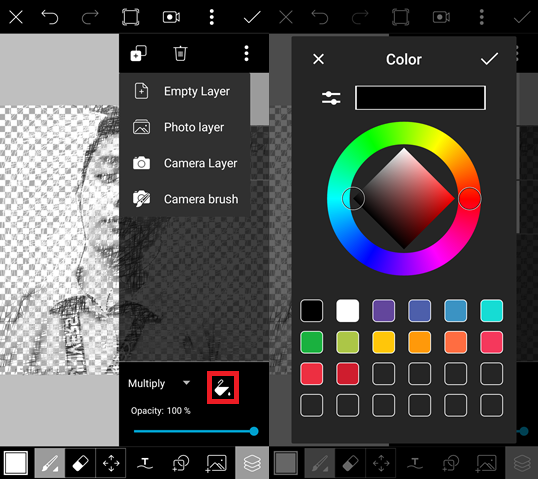Pick the pink preset swatch
This screenshot has width=538, height=479.
[492, 342]
